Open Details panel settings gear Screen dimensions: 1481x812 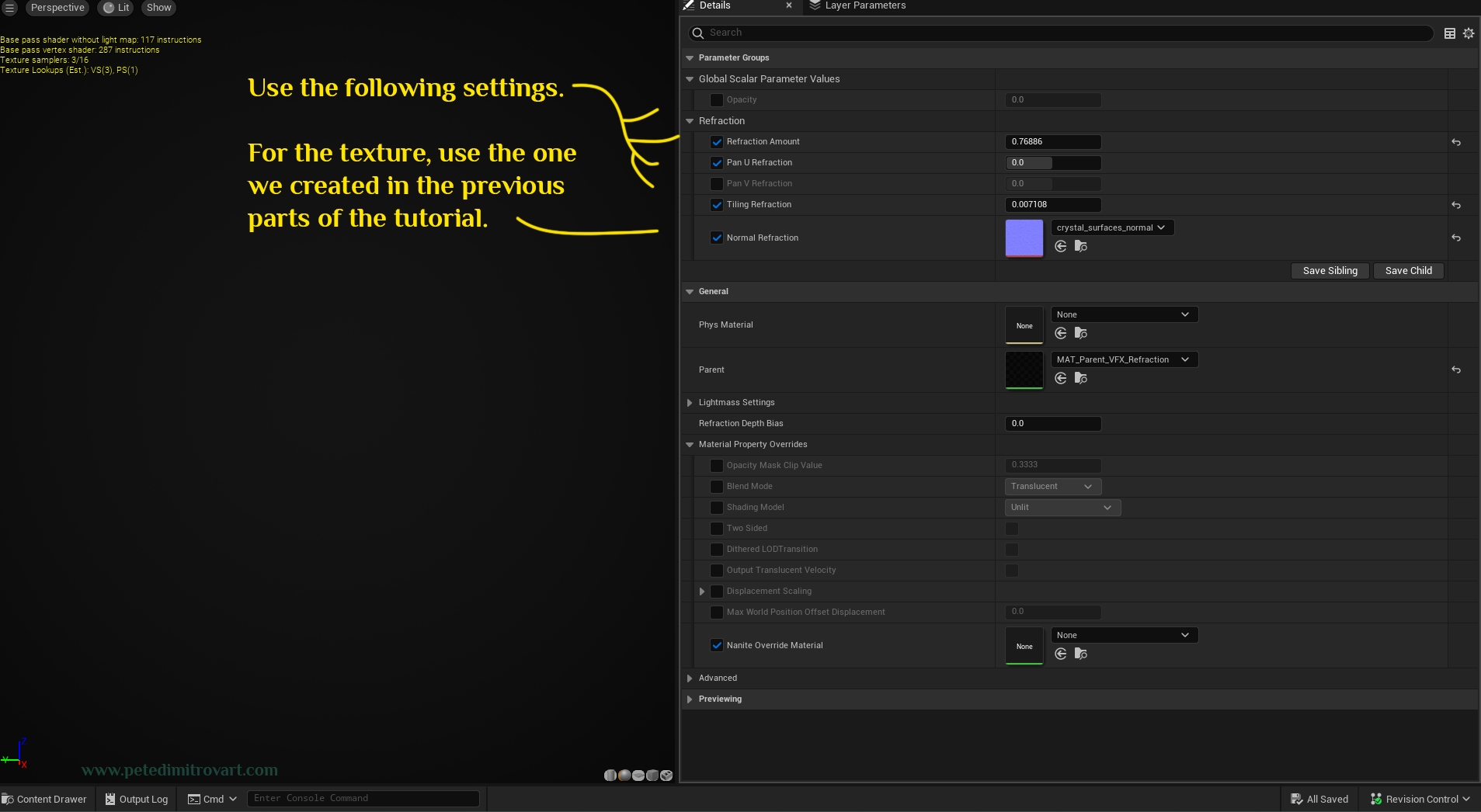[x=1469, y=33]
